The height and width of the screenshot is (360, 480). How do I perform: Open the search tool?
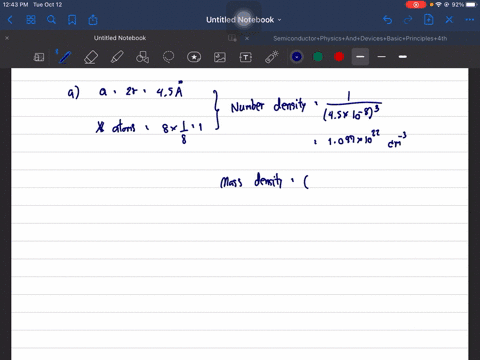51,20
